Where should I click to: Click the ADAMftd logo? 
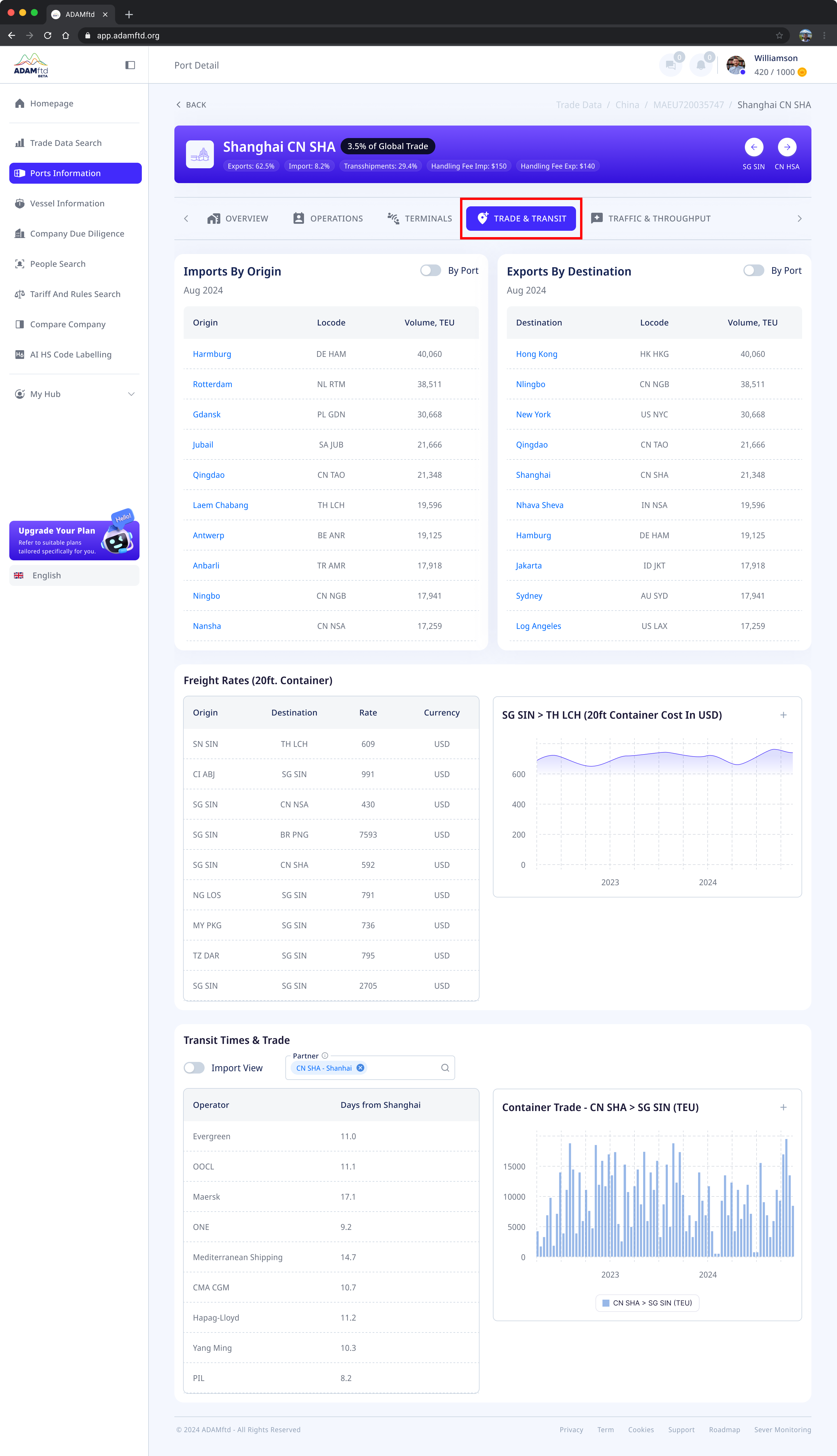coord(31,65)
